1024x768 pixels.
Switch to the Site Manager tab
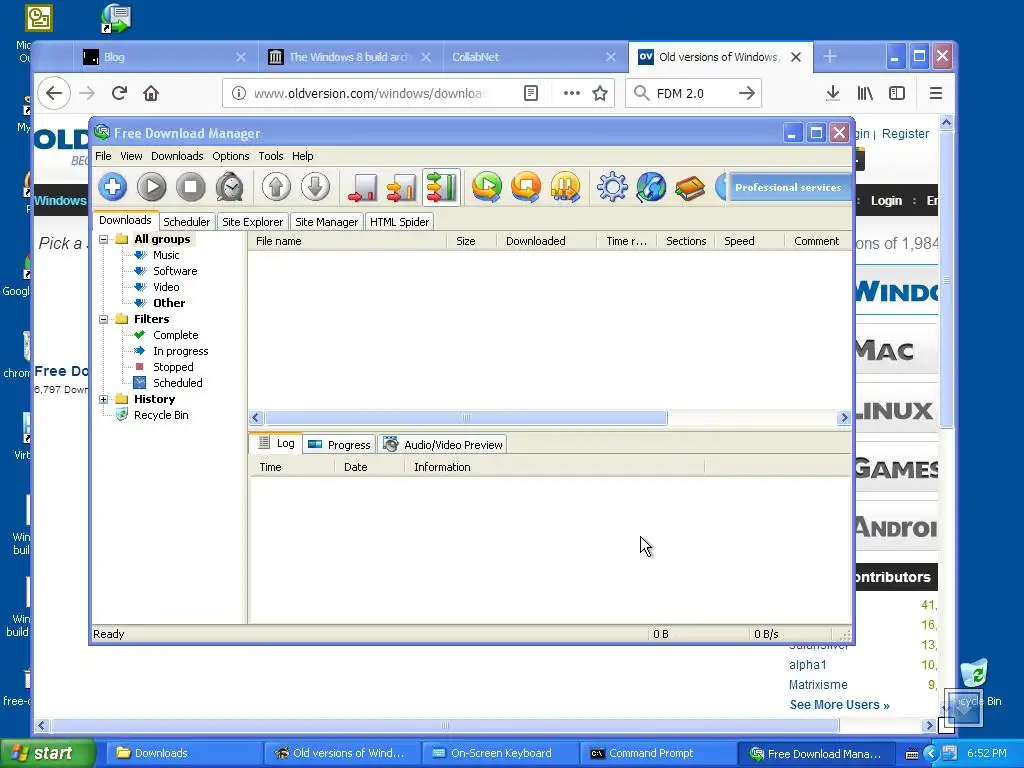[327, 222]
